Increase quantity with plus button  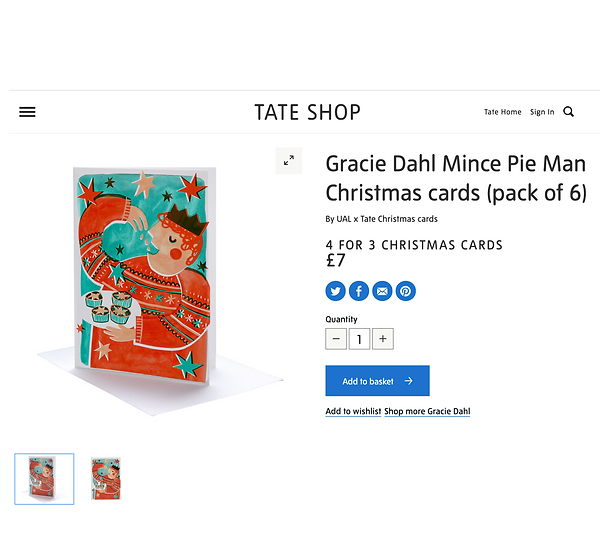coord(383,339)
